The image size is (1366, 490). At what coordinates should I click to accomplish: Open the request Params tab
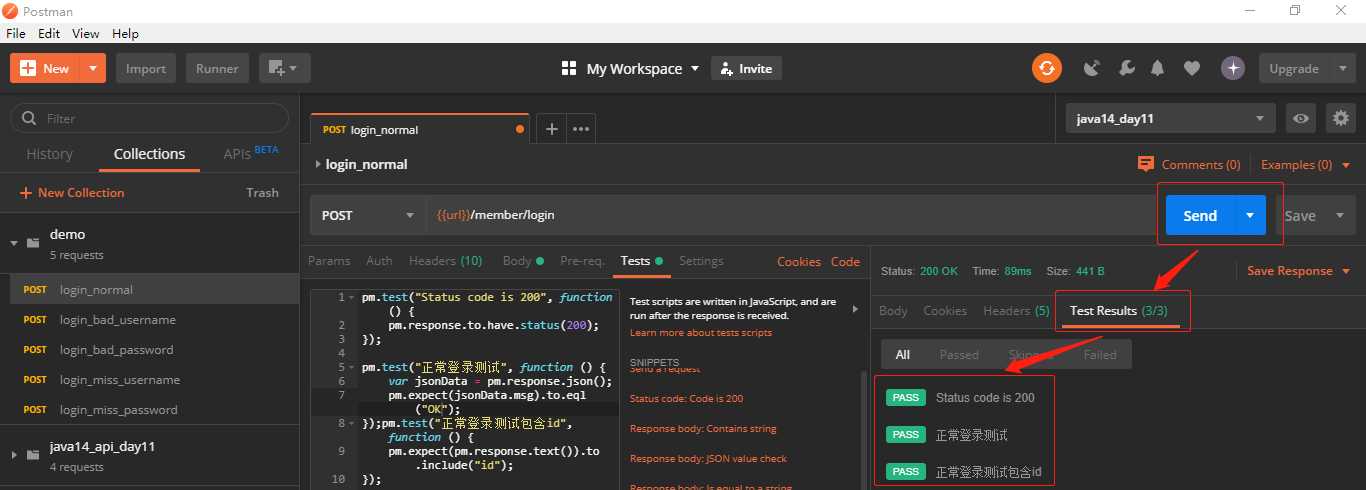tap(329, 261)
